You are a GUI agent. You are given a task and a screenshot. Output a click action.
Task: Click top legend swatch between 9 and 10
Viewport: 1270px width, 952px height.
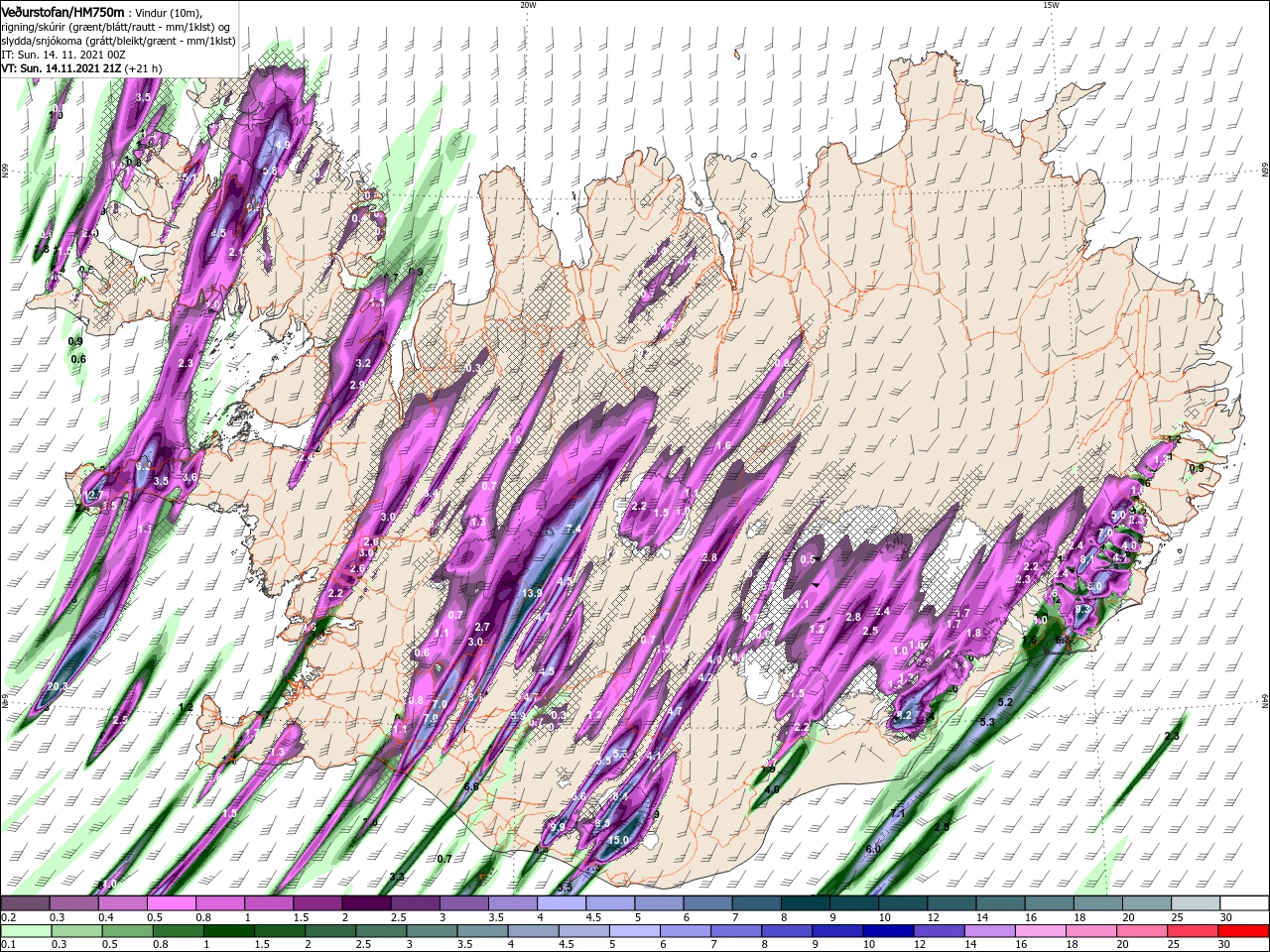coord(854,903)
